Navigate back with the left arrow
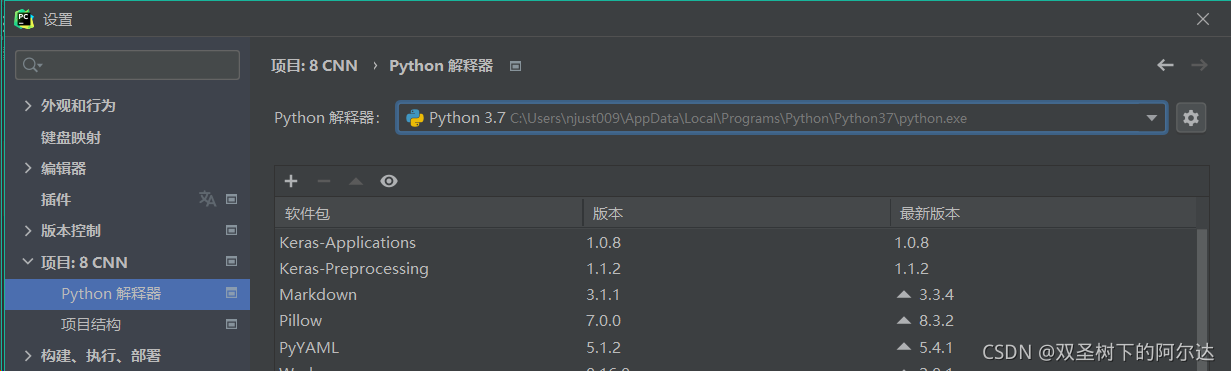Image resolution: width=1231 pixels, height=371 pixels. (1165, 65)
